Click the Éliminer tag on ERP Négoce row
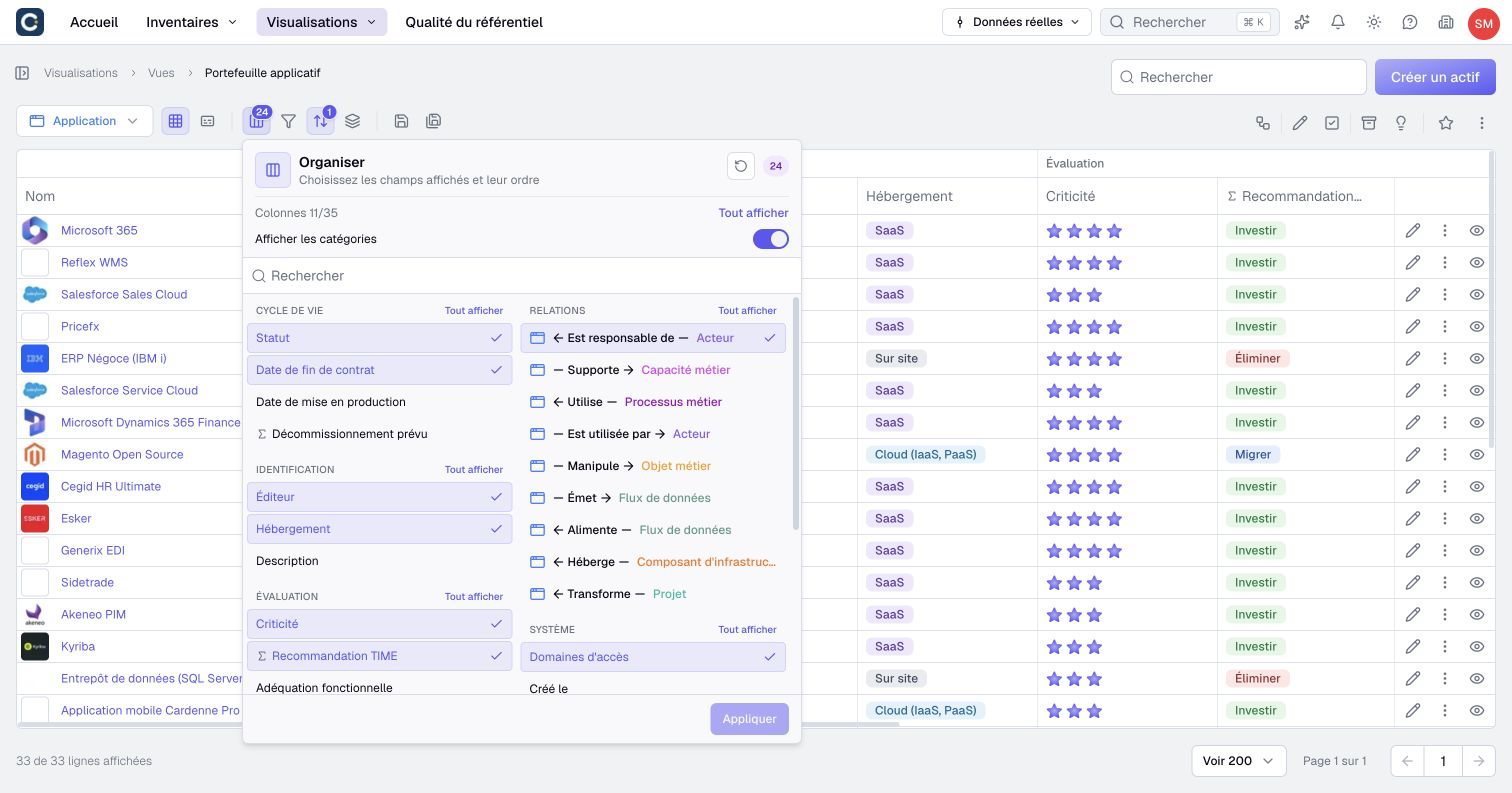The image size is (1512, 793). coord(1258,358)
